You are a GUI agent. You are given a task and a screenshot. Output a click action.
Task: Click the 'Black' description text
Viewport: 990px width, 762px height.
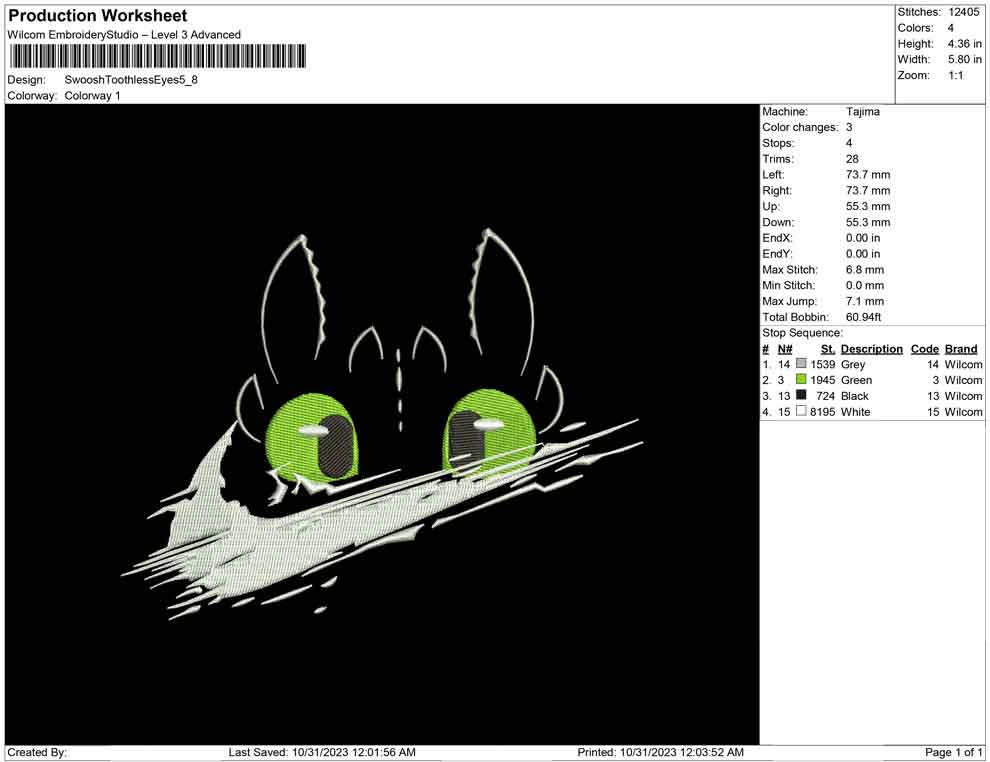click(854, 396)
